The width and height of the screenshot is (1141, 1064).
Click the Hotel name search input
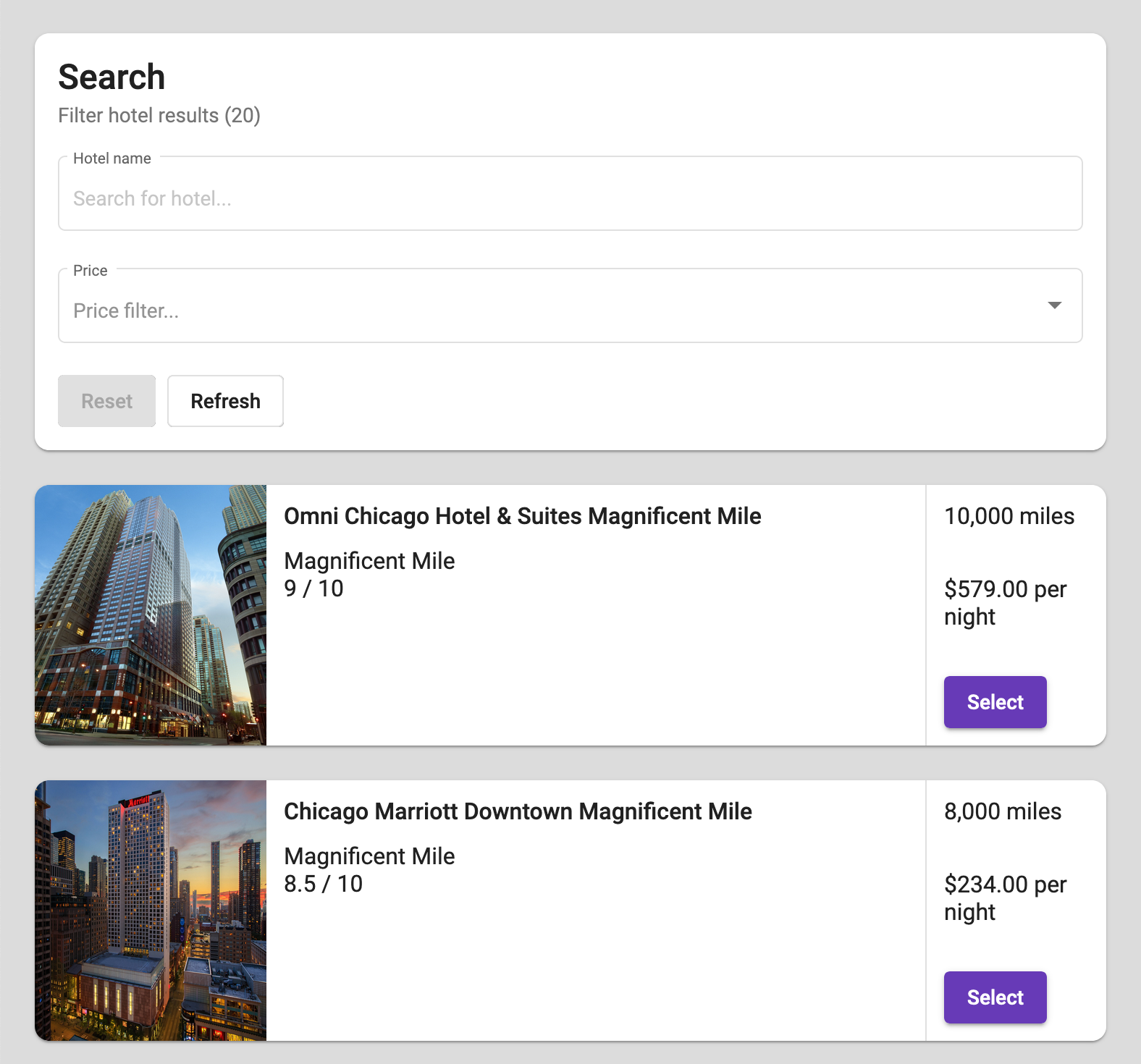tap(570, 198)
